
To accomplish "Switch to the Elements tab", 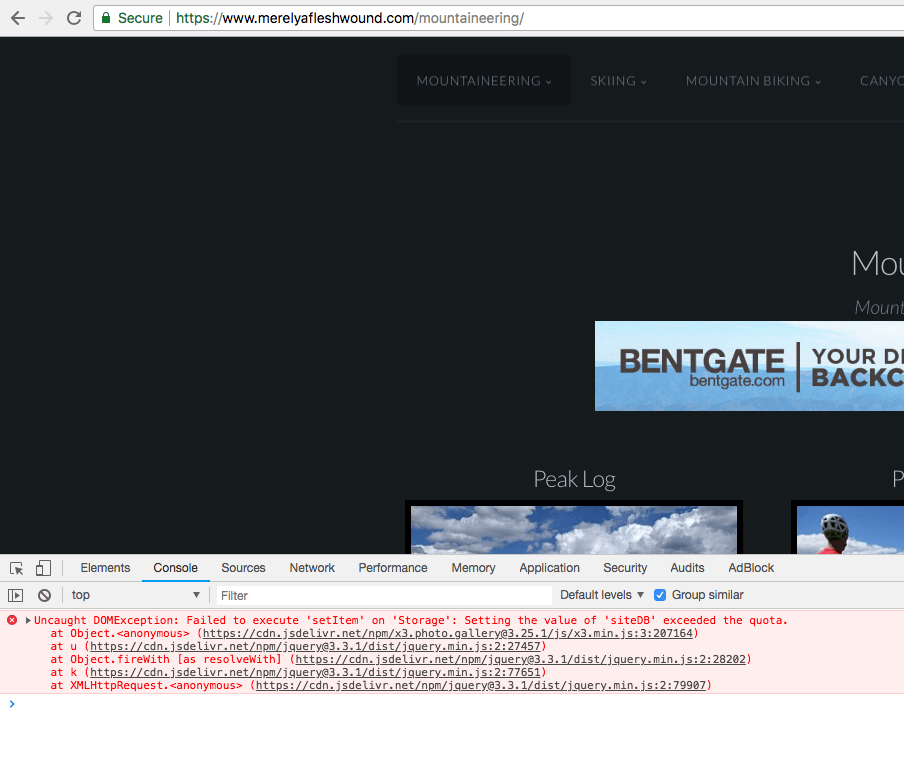I will pos(105,568).
